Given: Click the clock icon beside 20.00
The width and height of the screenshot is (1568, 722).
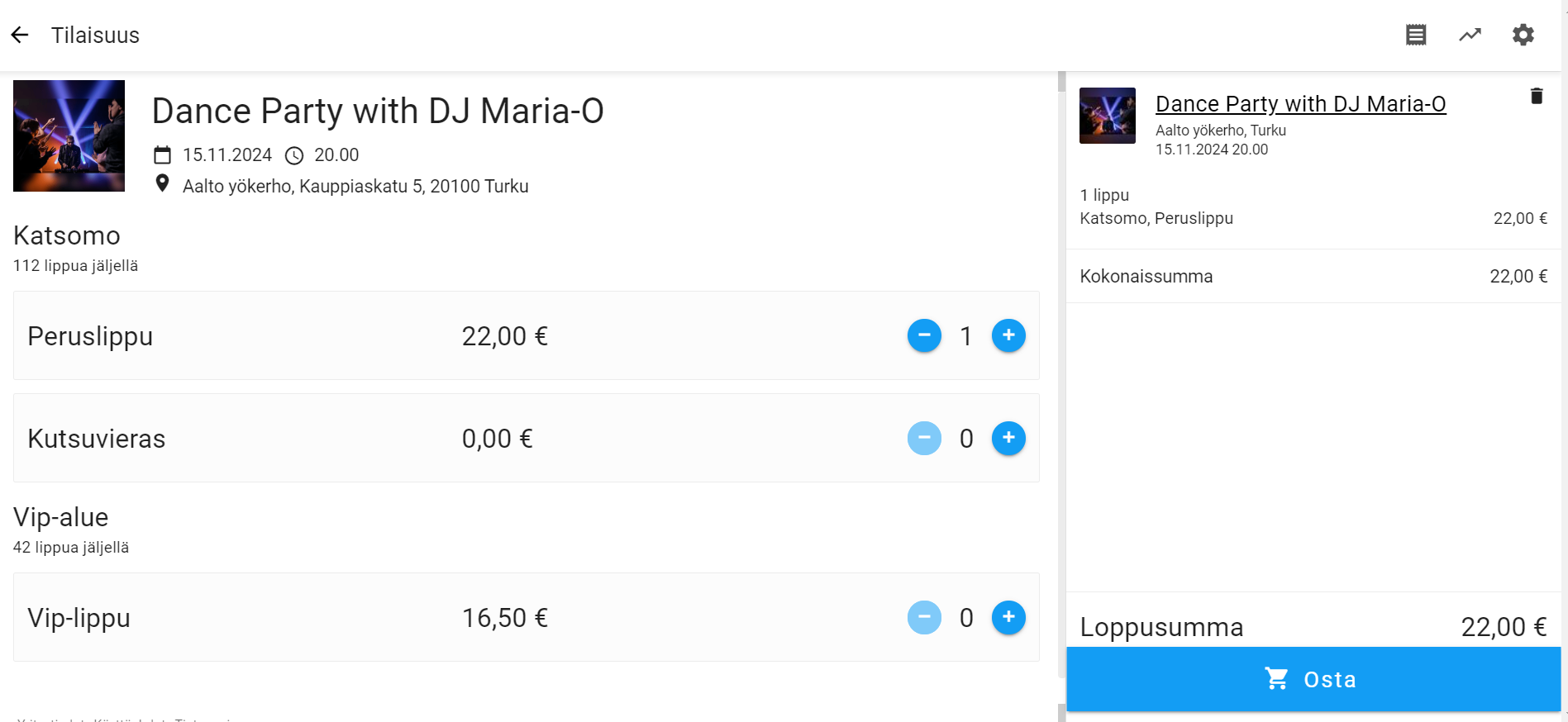Looking at the screenshot, I should click(x=294, y=155).
